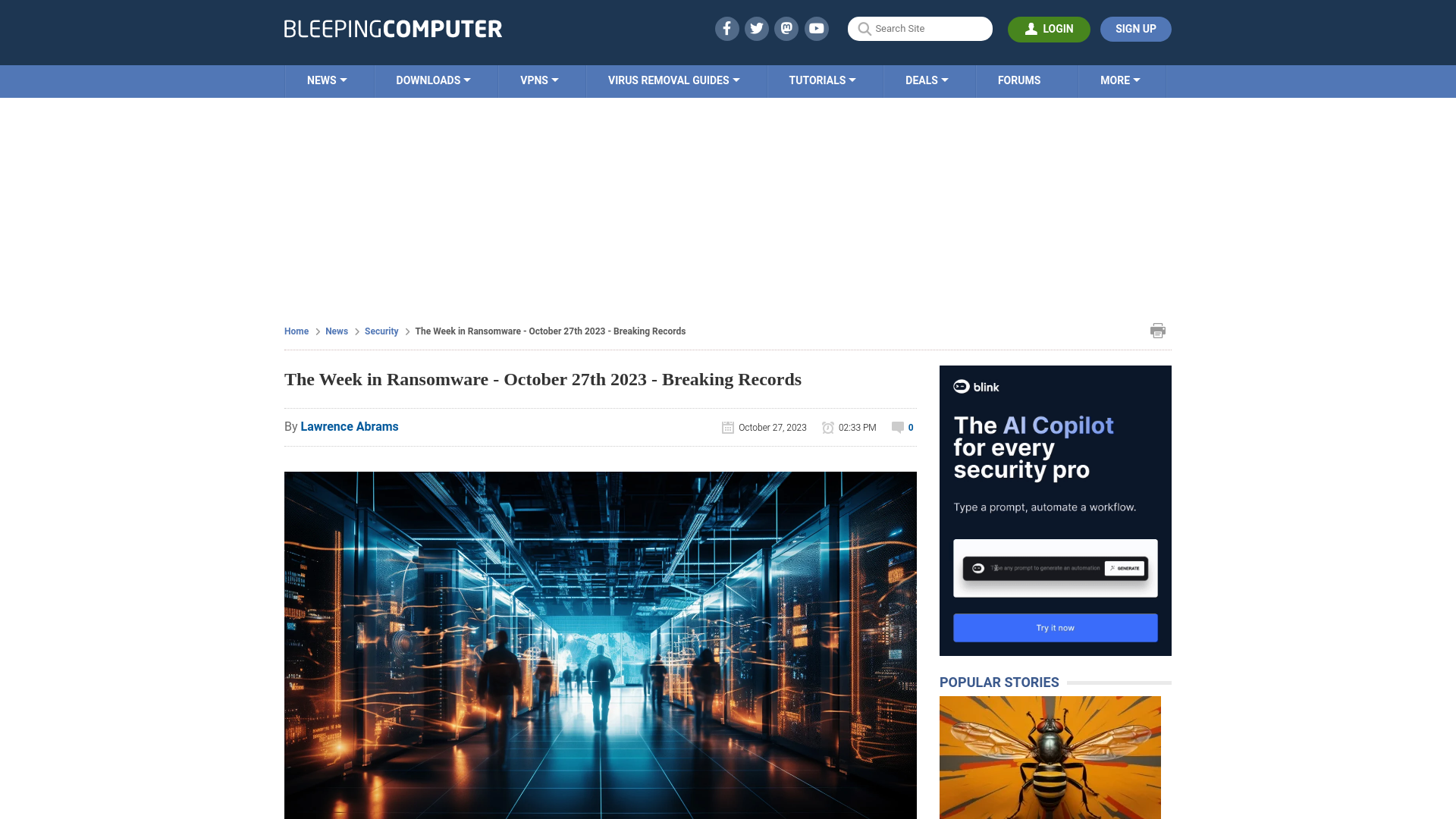Click the Search Site input field
The image size is (1456, 819).
[920, 28]
